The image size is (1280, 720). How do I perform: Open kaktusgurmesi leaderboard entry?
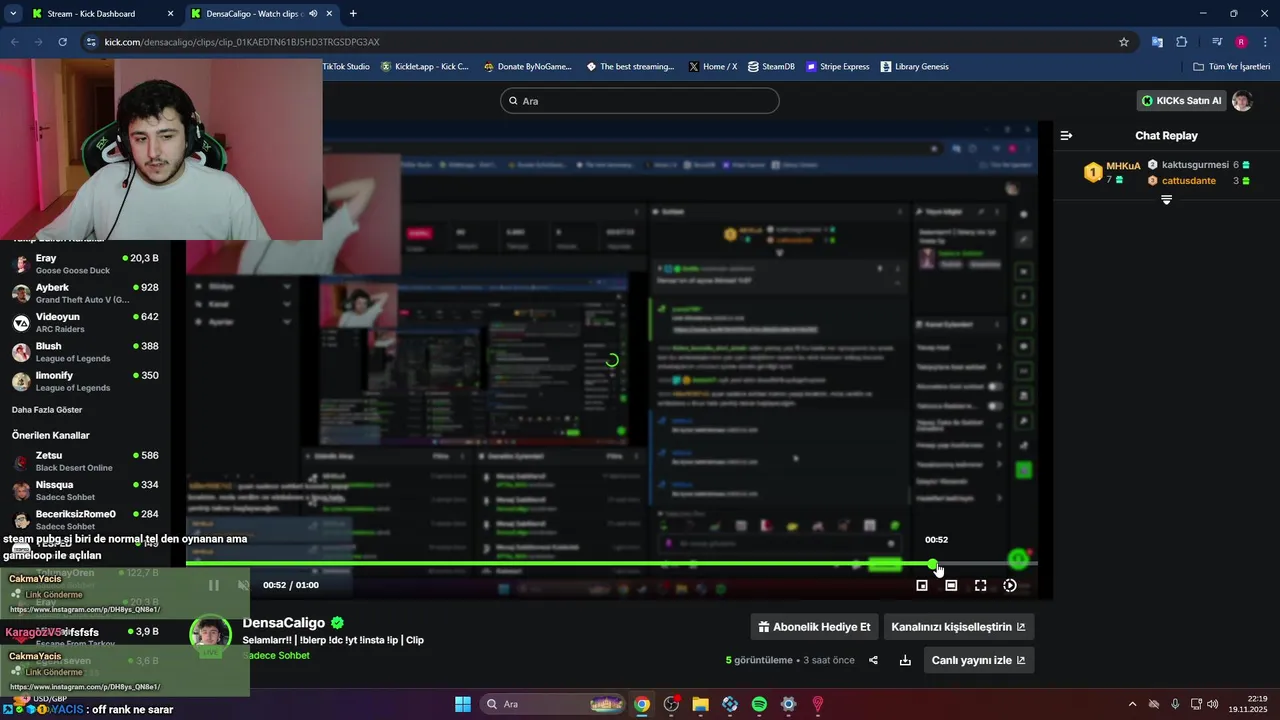[x=1198, y=165]
